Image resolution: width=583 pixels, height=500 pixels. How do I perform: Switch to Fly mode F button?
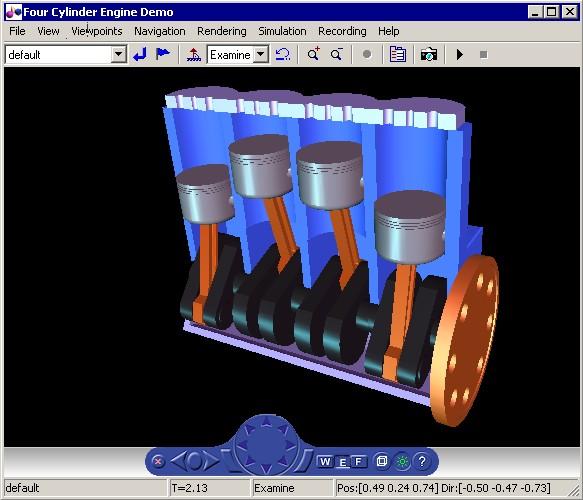[x=358, y=461]
